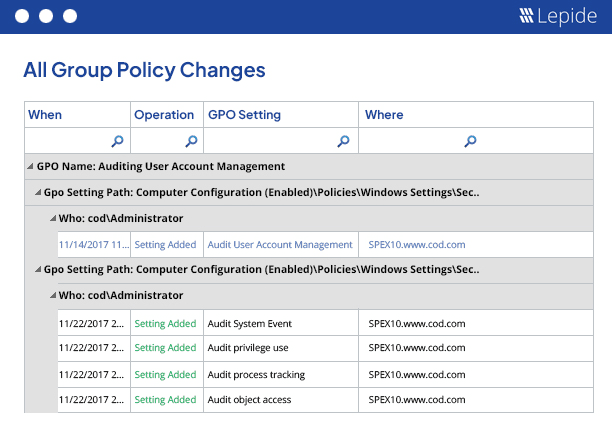Select the Audit process tracking row
The image size is (612, 430).
pos(255,375)
